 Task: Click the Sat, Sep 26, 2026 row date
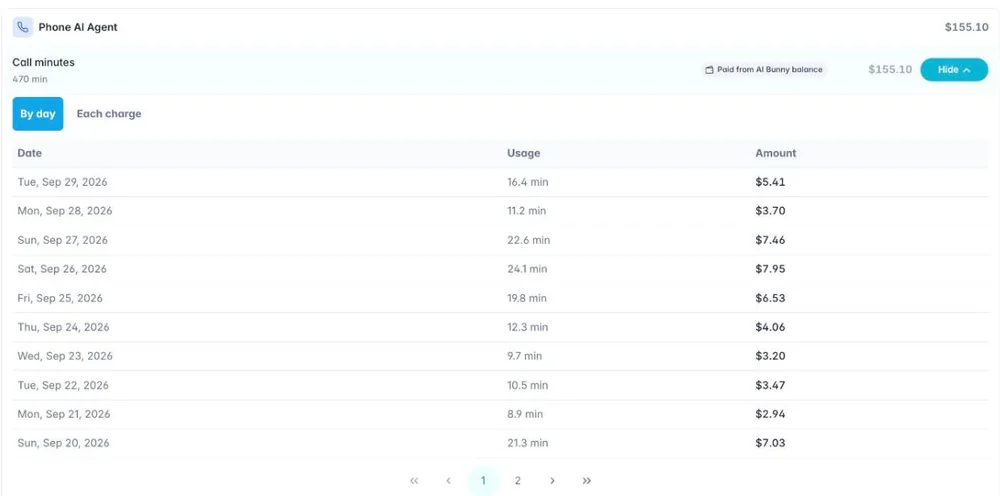coord(62,269)
